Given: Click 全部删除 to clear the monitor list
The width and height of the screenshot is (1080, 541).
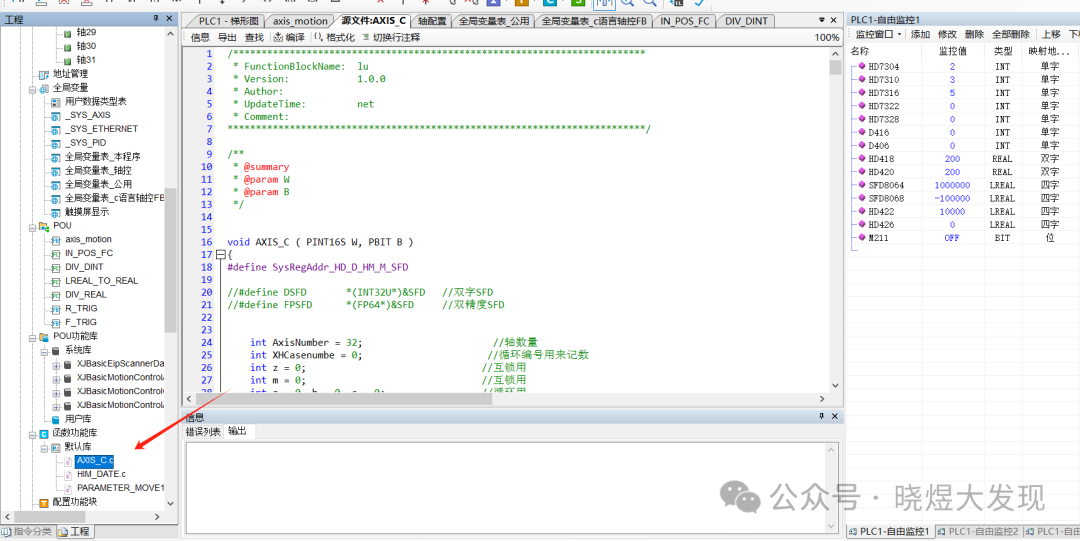Looking at the screenshot, I should coord(1010,34).
